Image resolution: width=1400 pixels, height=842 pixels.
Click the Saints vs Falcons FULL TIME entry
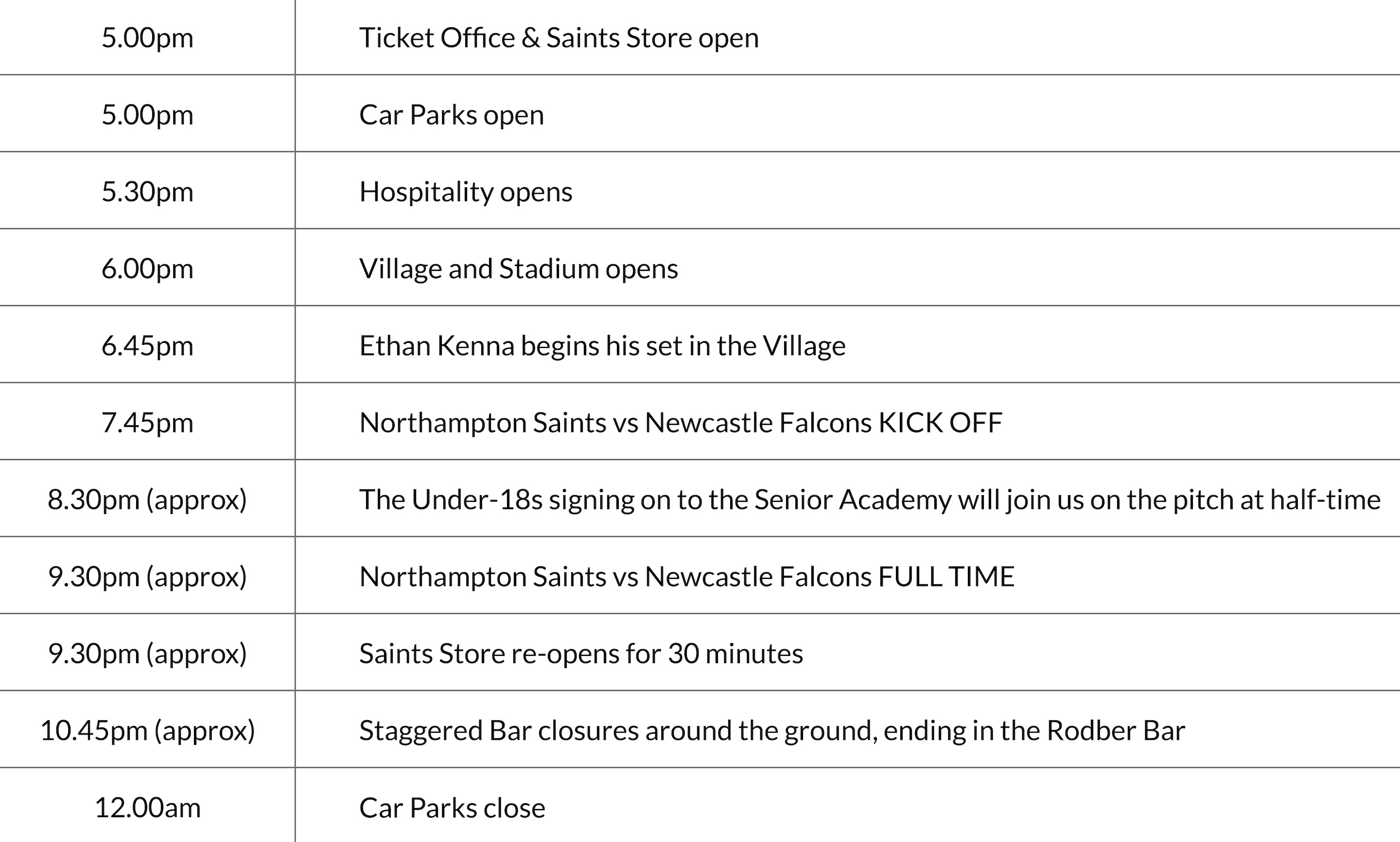tap(687, 577)
